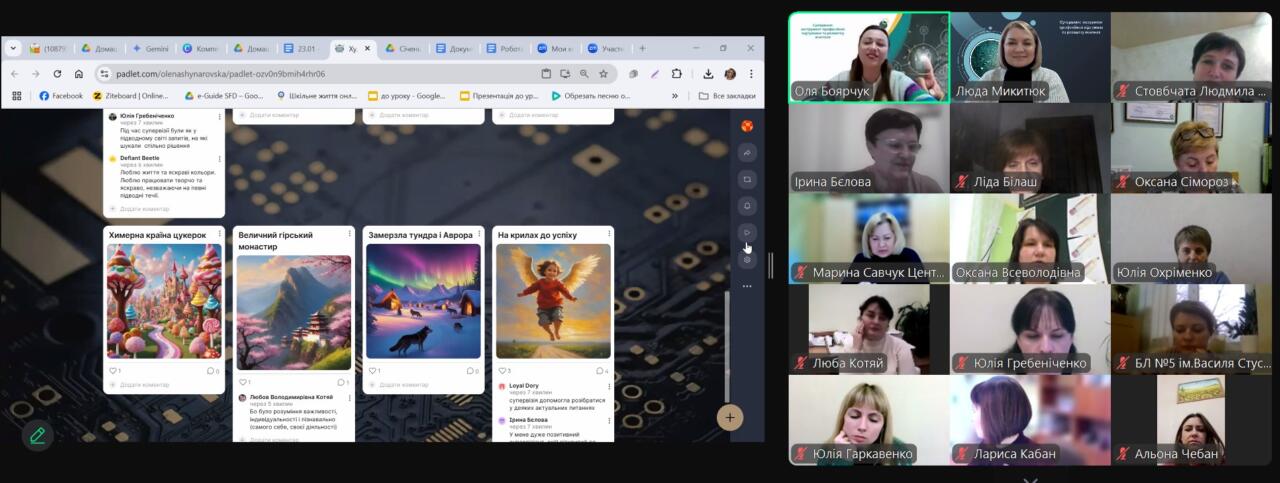Open Chrome apps grid in bookmarks bar
Screen dimensions: 1280x483
click(x=16, y=96)
